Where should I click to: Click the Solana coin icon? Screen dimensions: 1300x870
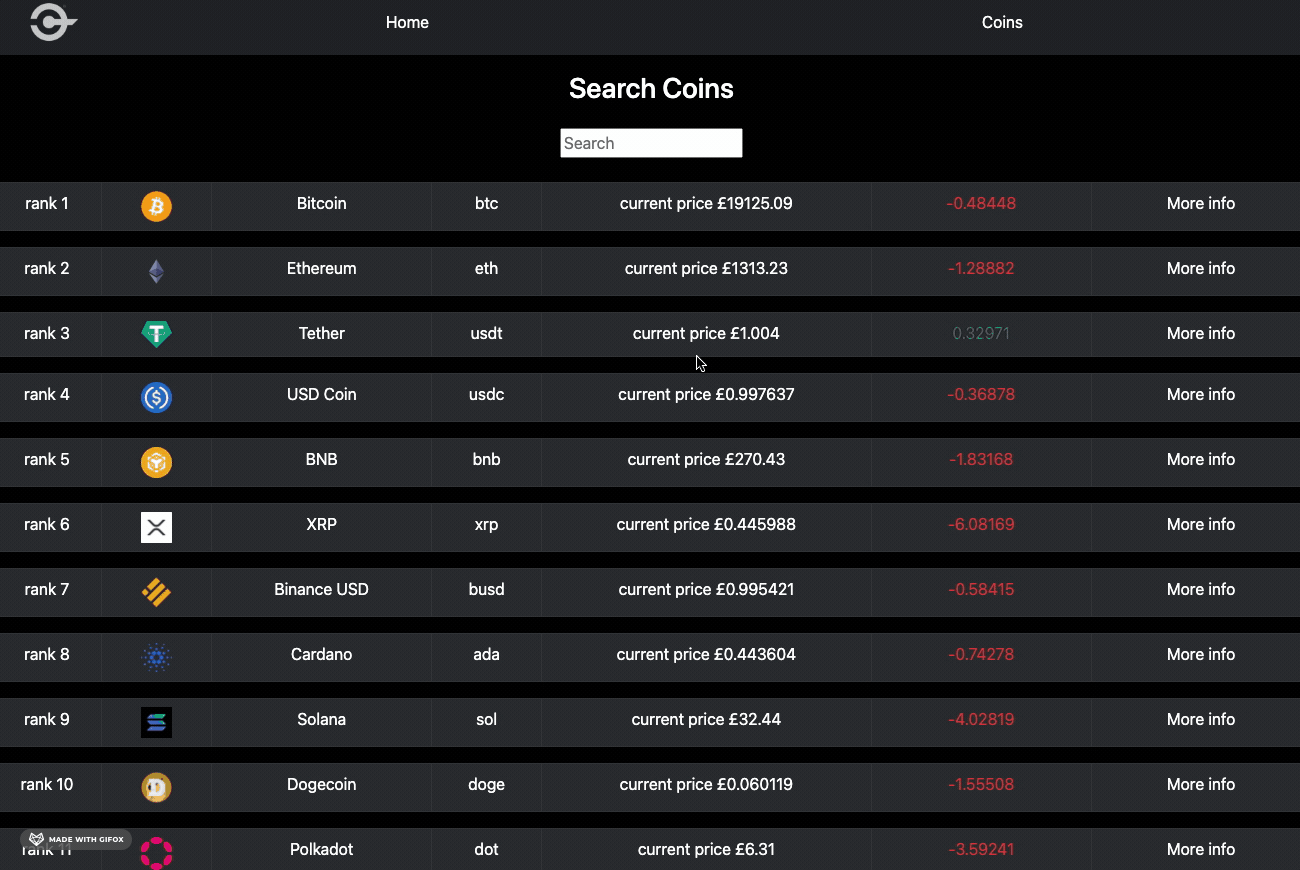coord(156,722)
